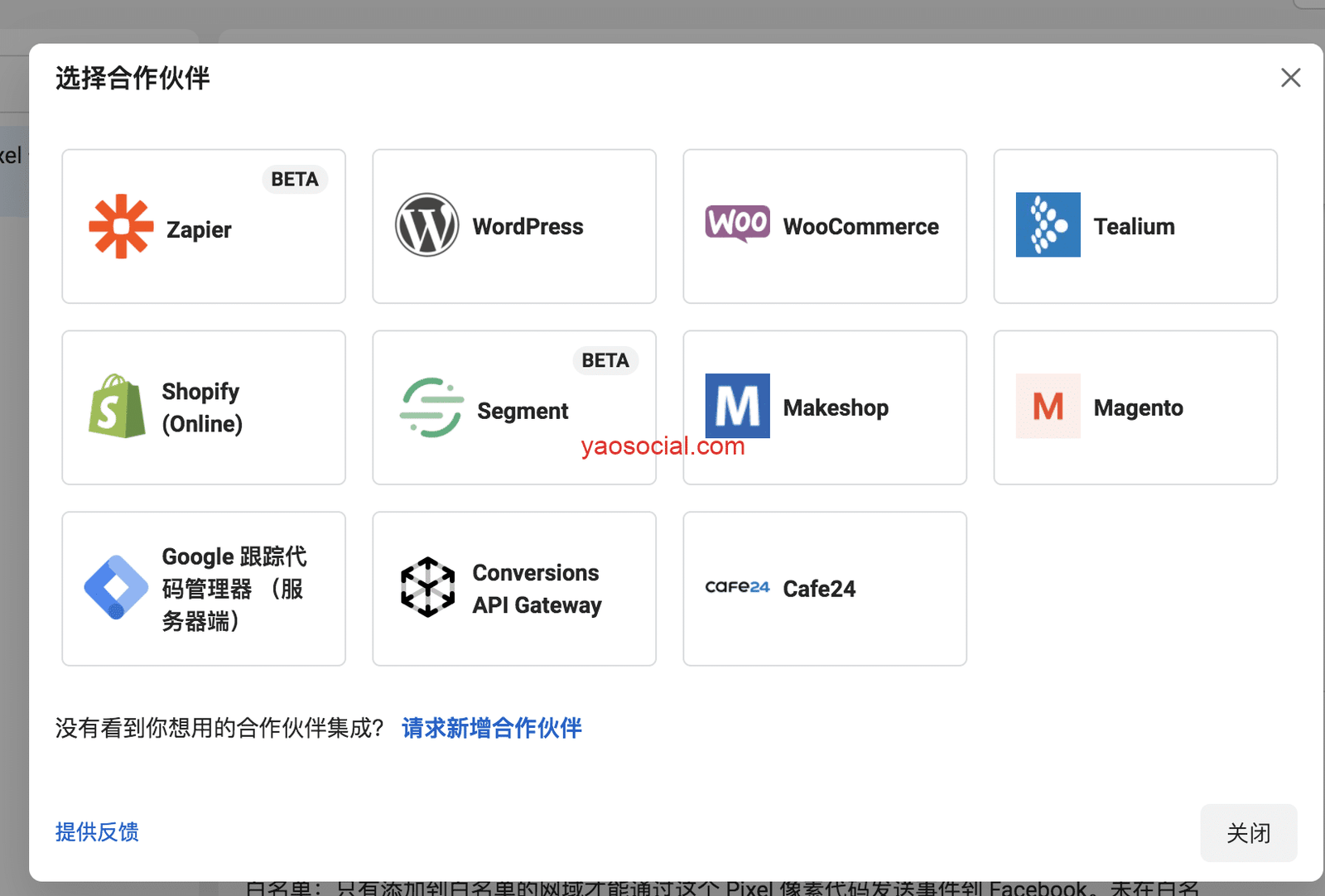Choose the blue Tealium icon
The width and height of the screenshot is (1325, 896).
(1048, 224)
